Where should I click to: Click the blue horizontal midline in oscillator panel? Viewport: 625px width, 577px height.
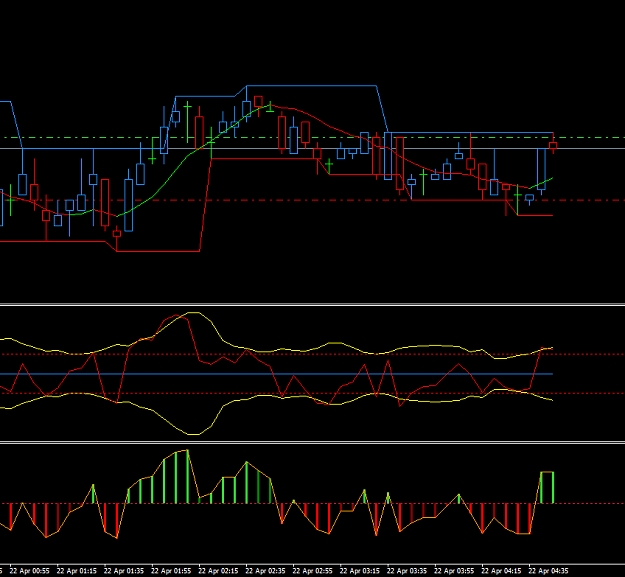276,374
